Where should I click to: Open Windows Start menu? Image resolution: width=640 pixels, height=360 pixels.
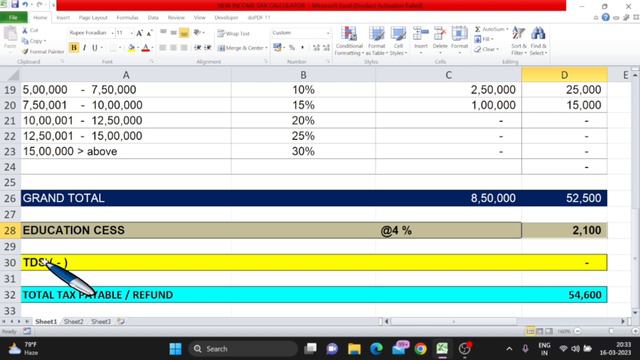click(x=176, y=349)
